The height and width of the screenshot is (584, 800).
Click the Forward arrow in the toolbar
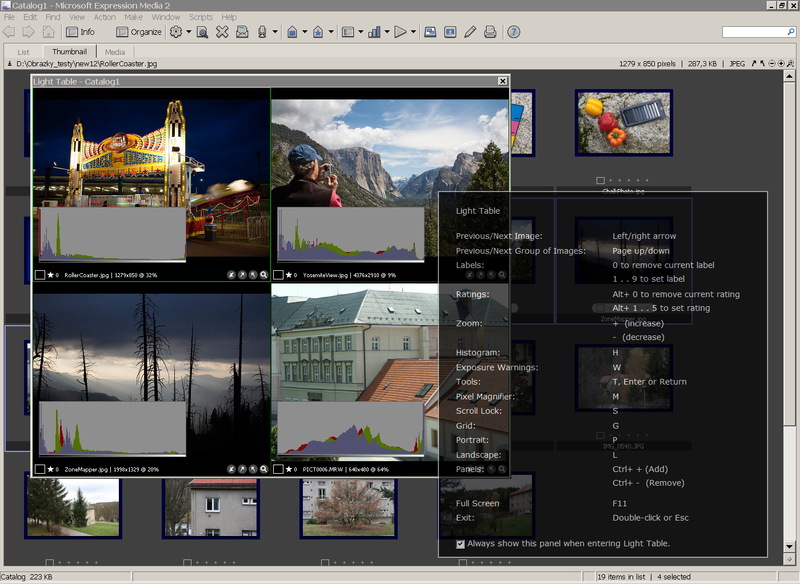click(x=28, y=32)
